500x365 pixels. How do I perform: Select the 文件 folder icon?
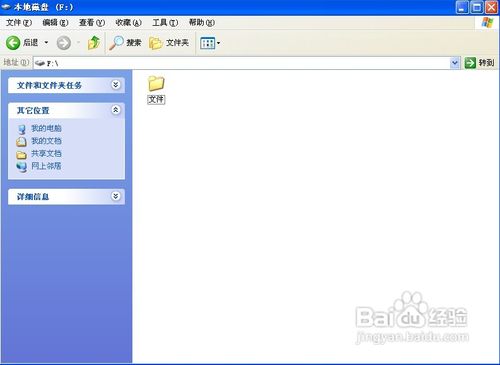[x=156, y=83]
